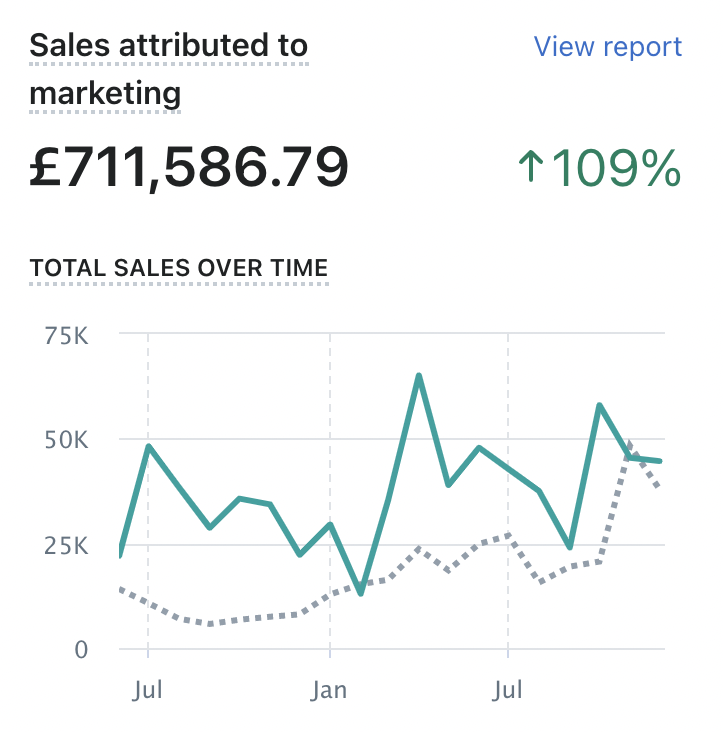The image size is (723, 732).
Task: Click the rightmost Jul x-axis label
Action: (508, 690)
